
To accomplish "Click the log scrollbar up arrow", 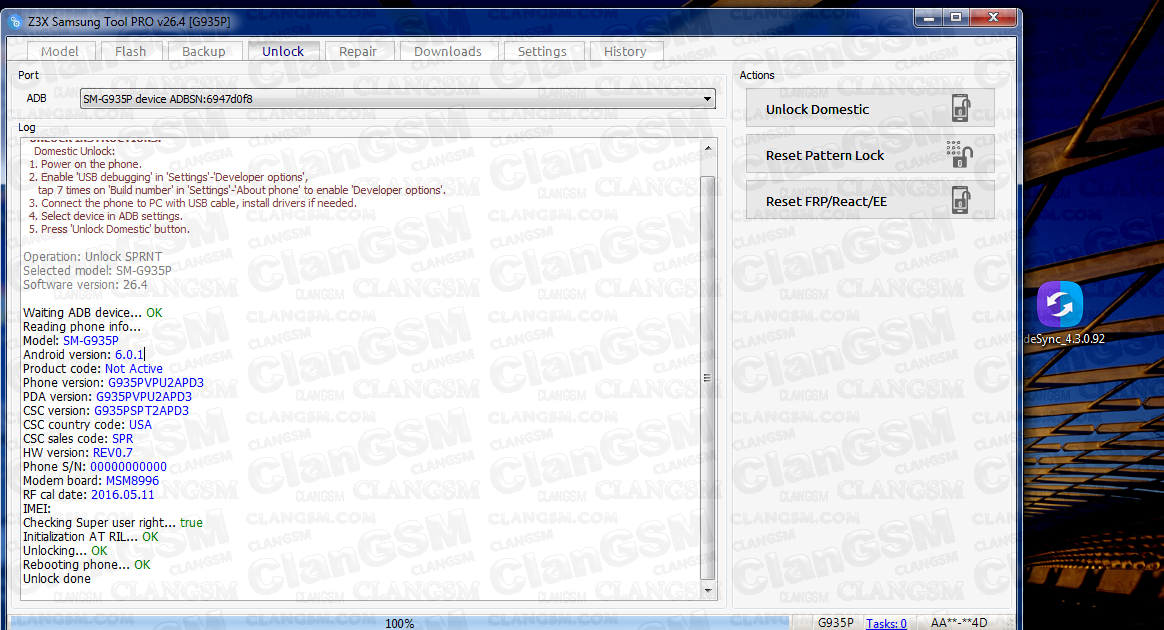I will pos(707,148).
